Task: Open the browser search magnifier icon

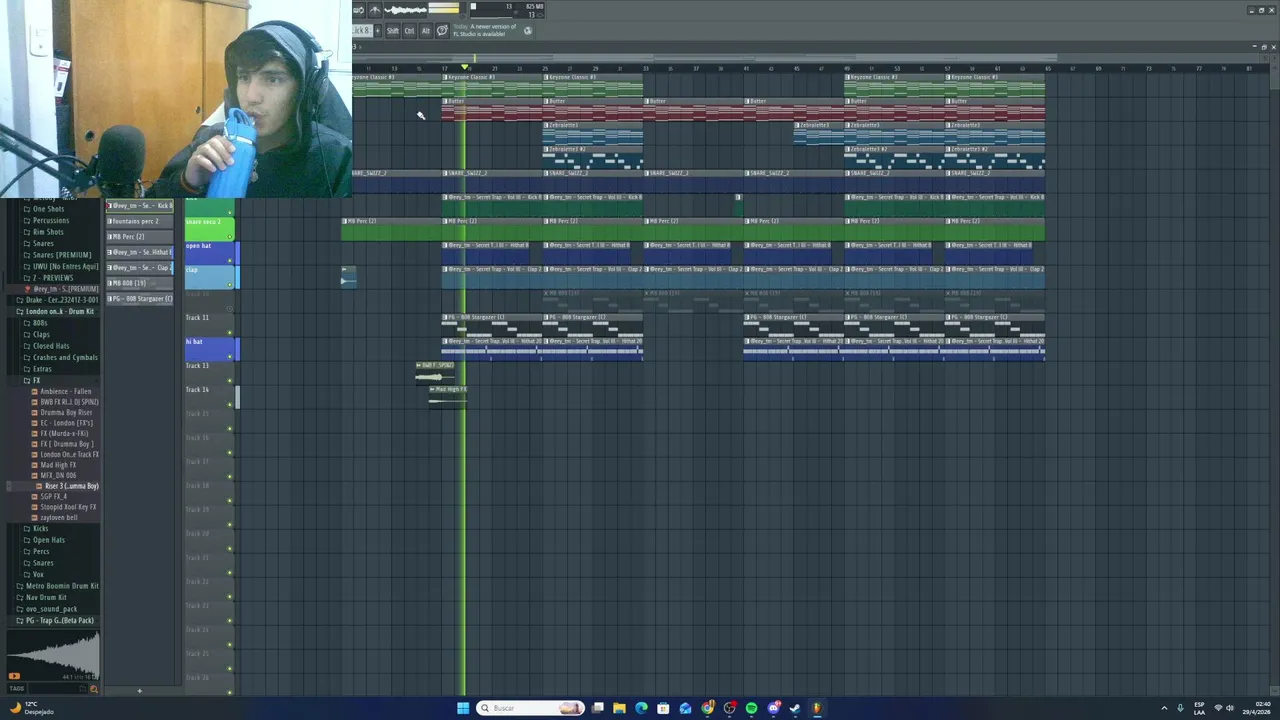Action: pyautogui.click(x=94, y=689)
